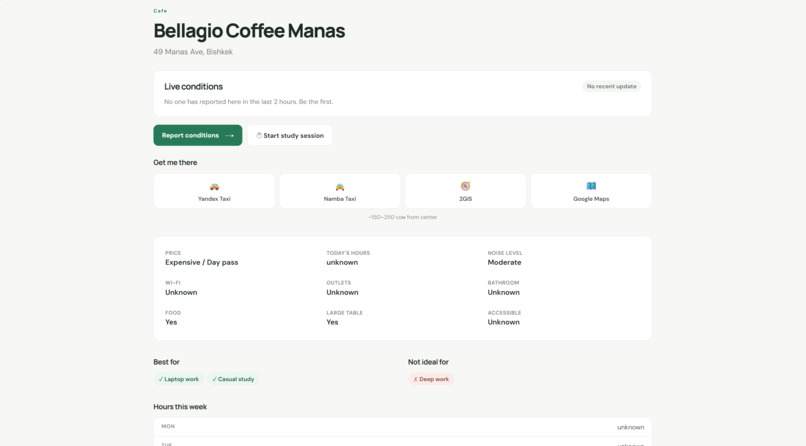Click the Deep work tag
The width and height of the screenshot is (806, 446).
[431, 379]
